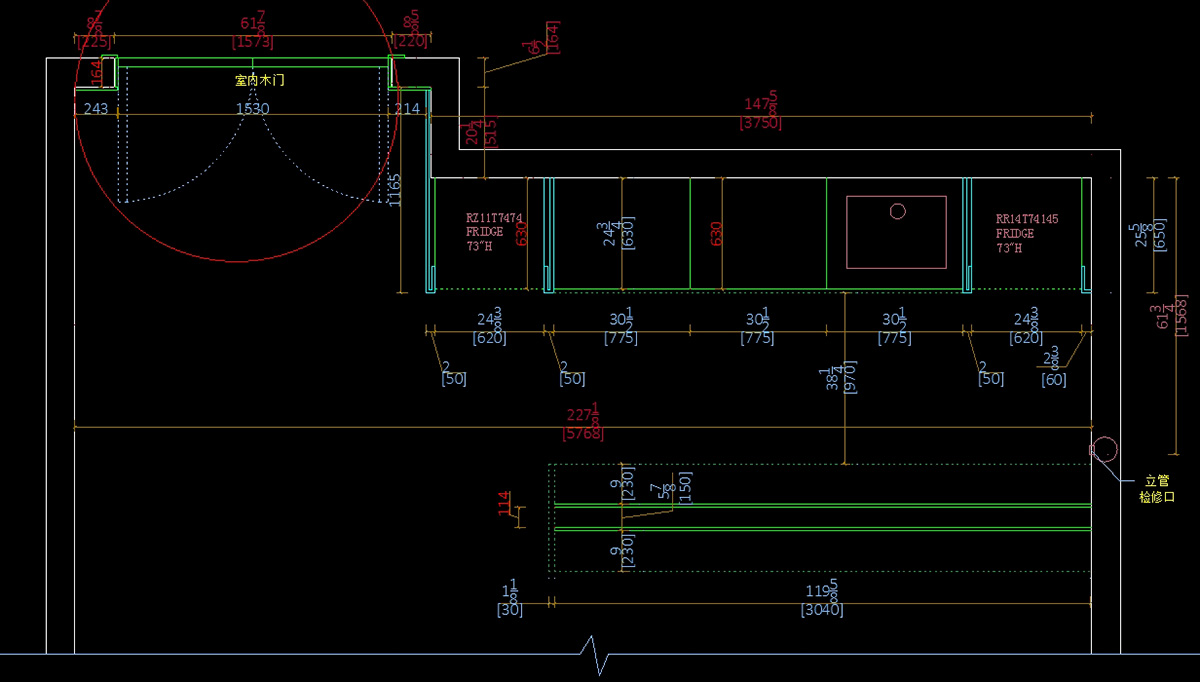Viewport: 1200px width, 682px height.
Task: Click the 1165 vertical dimension text
Action: click(x=395, y=190)
